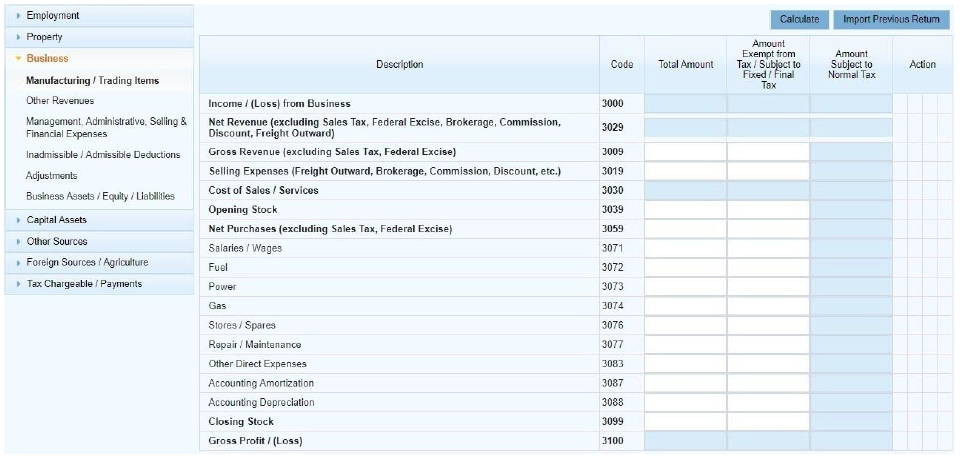Expand the Property section
961x460 pixels.
(99, 37)
